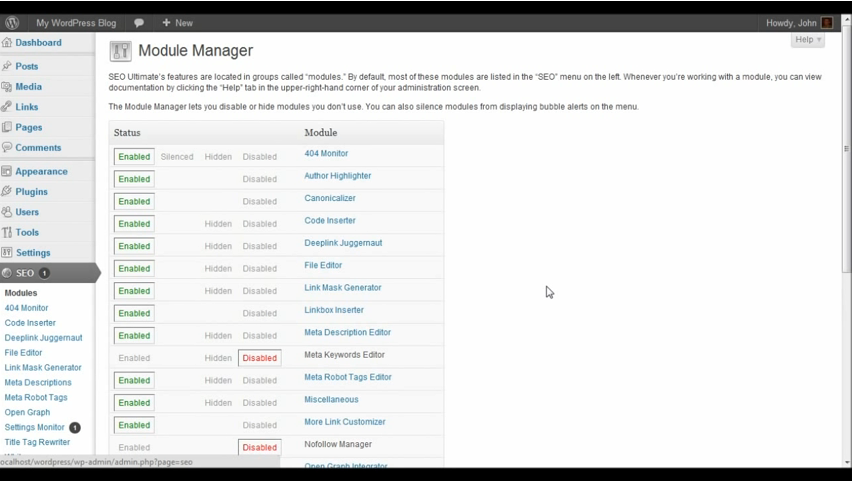
Task: Open Modules submenu under SEO
Action: [21, 293]
